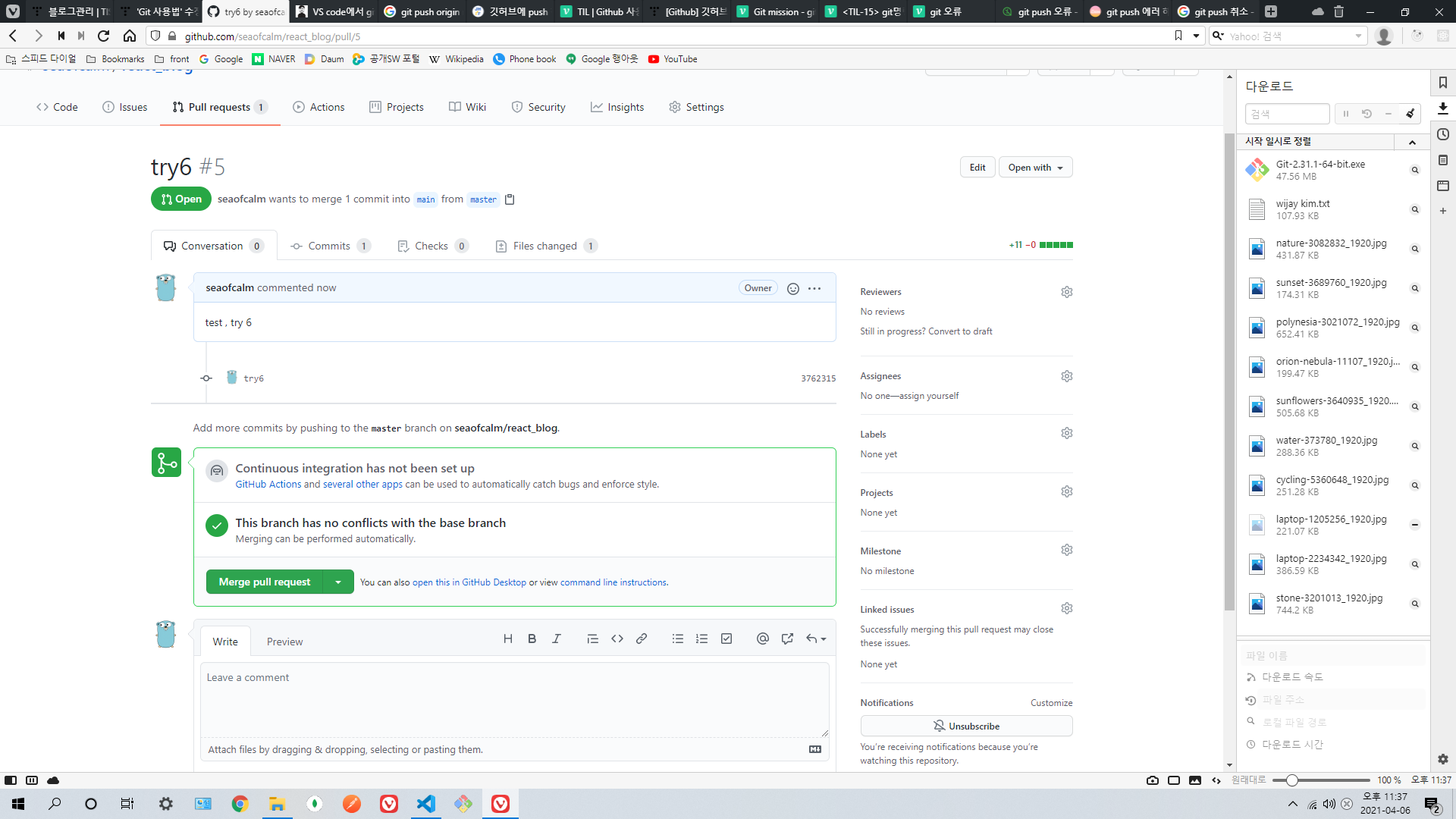Open Visual Studio Code from the taskbar
The image size is (1456, 819).
pos(426,804)
